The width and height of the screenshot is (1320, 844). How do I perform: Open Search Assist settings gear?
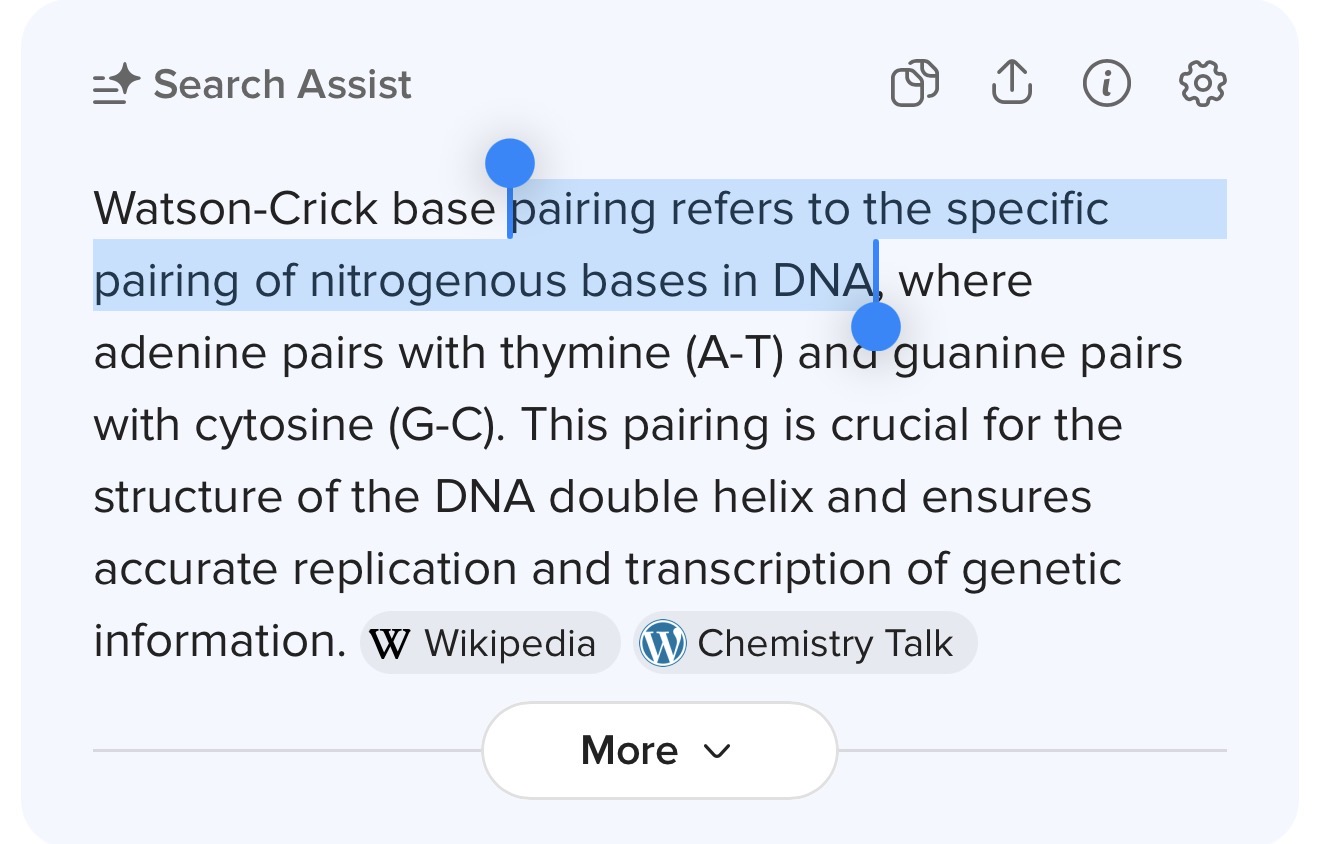(x=1202, y=84)
